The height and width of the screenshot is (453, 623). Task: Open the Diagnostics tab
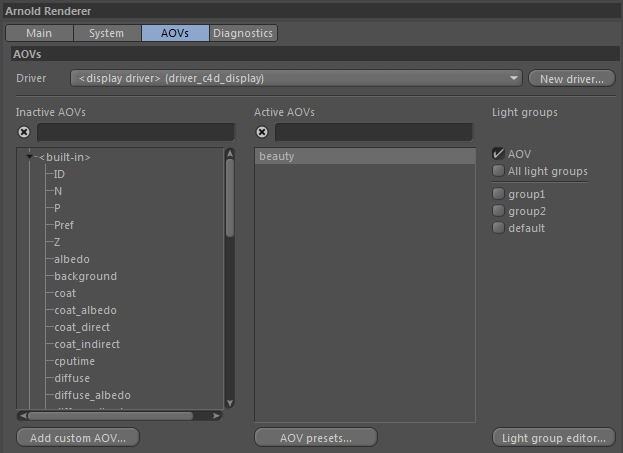(243, 33)
